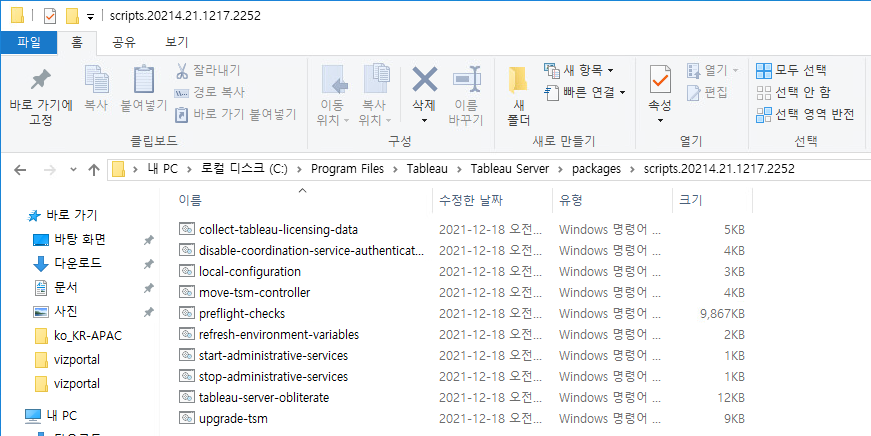Click the Copy (복사) ribbon icon
The height and width of the screenshot is (436, 871).
point(96,81)
